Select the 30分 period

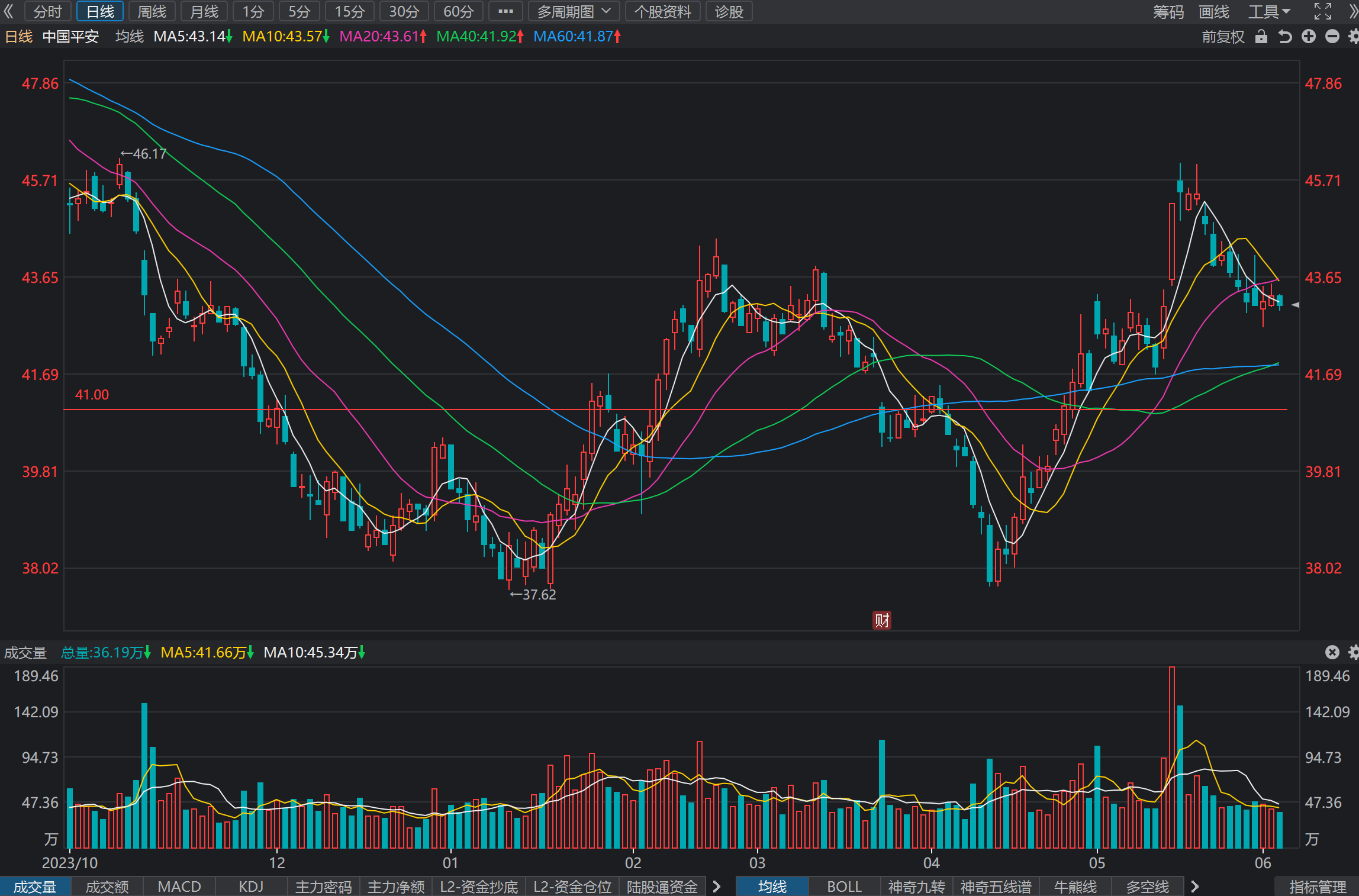404,11
